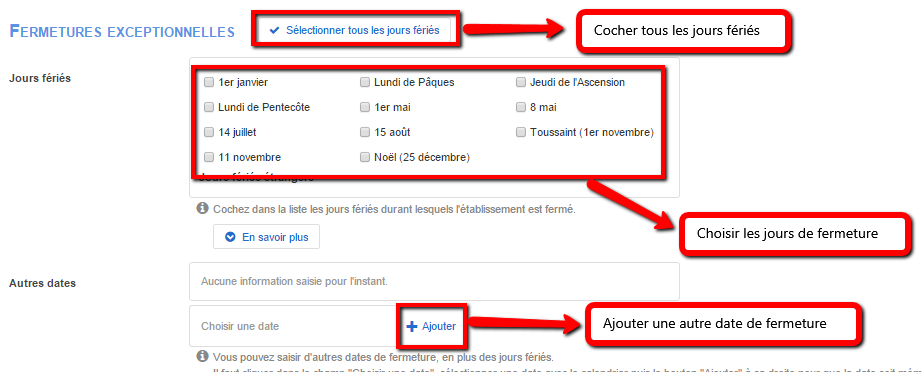
Task: Click the info icon near Cochez dans la liste
Action: coord(202,208)
